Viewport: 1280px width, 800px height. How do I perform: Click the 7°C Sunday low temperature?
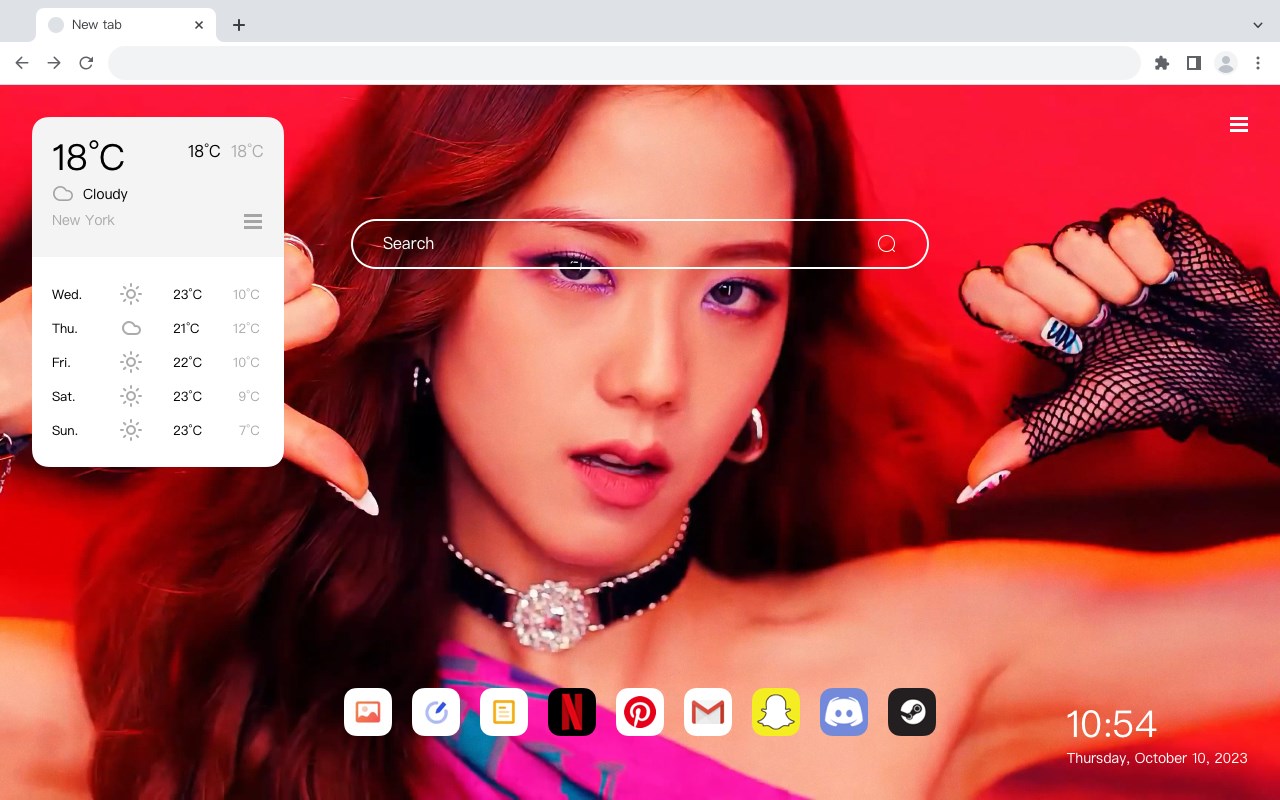[x=249, y=430]
